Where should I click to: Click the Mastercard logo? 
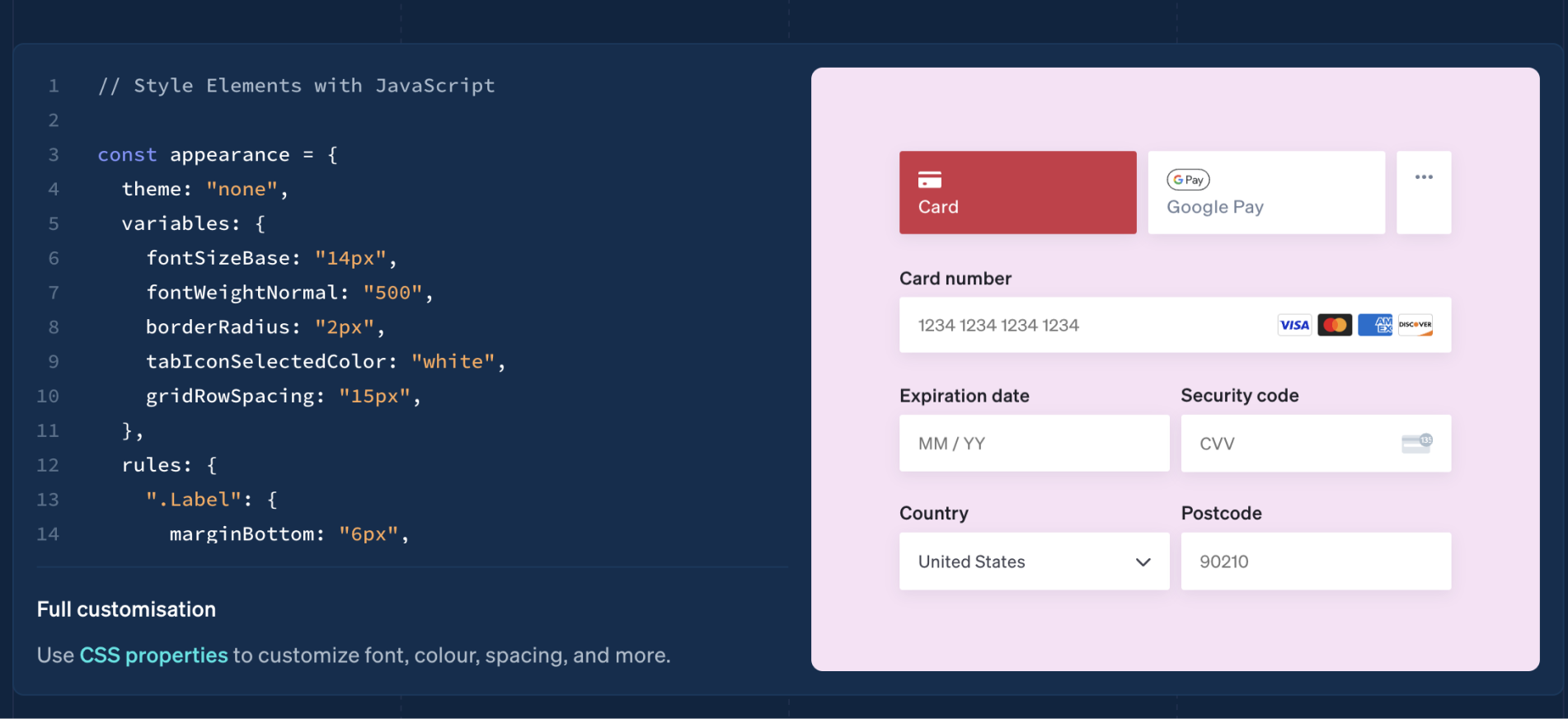1335,325
